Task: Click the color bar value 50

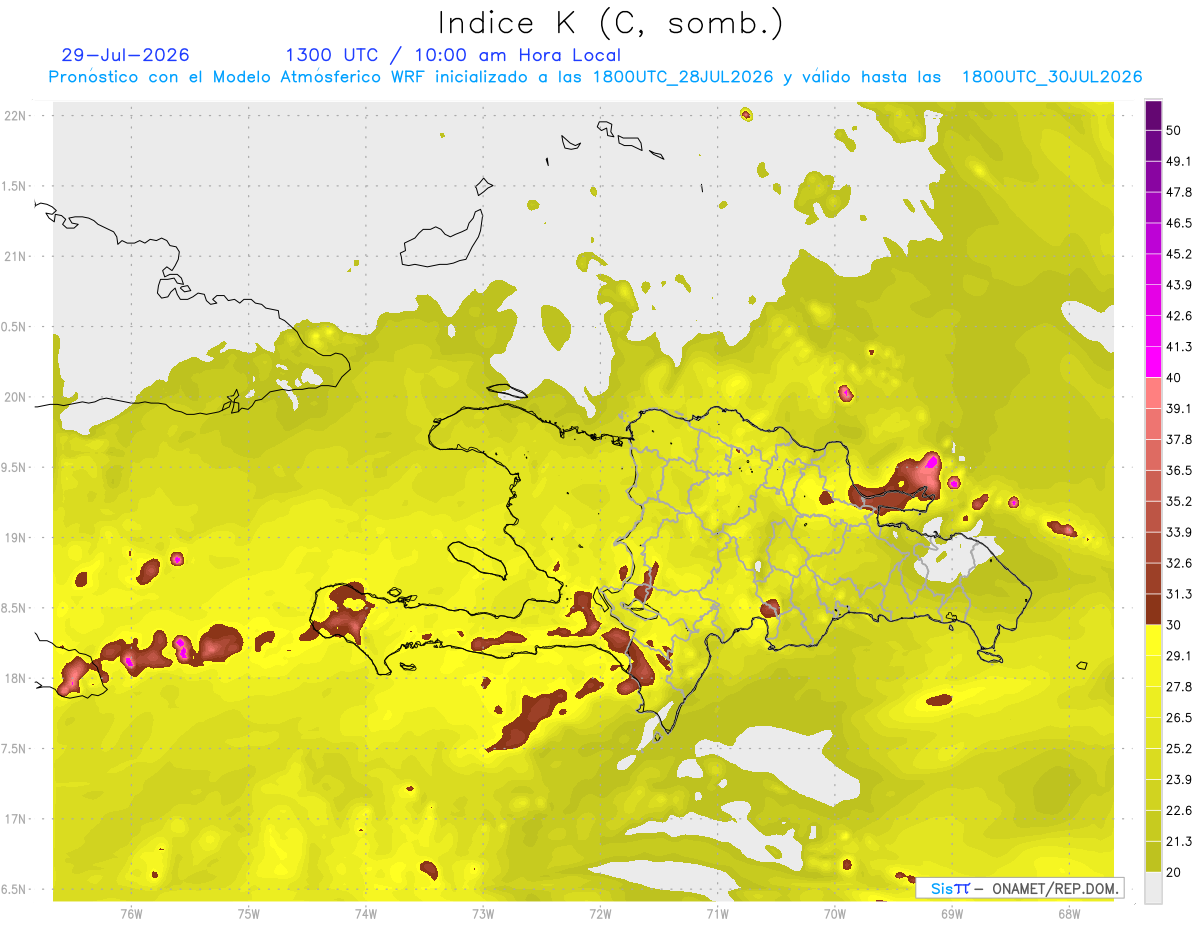Action: [1175, 130]
